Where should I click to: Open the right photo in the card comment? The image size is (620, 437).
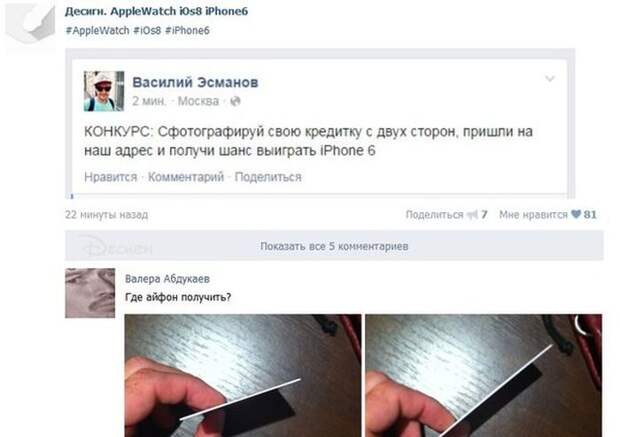(x=484, y=375)
